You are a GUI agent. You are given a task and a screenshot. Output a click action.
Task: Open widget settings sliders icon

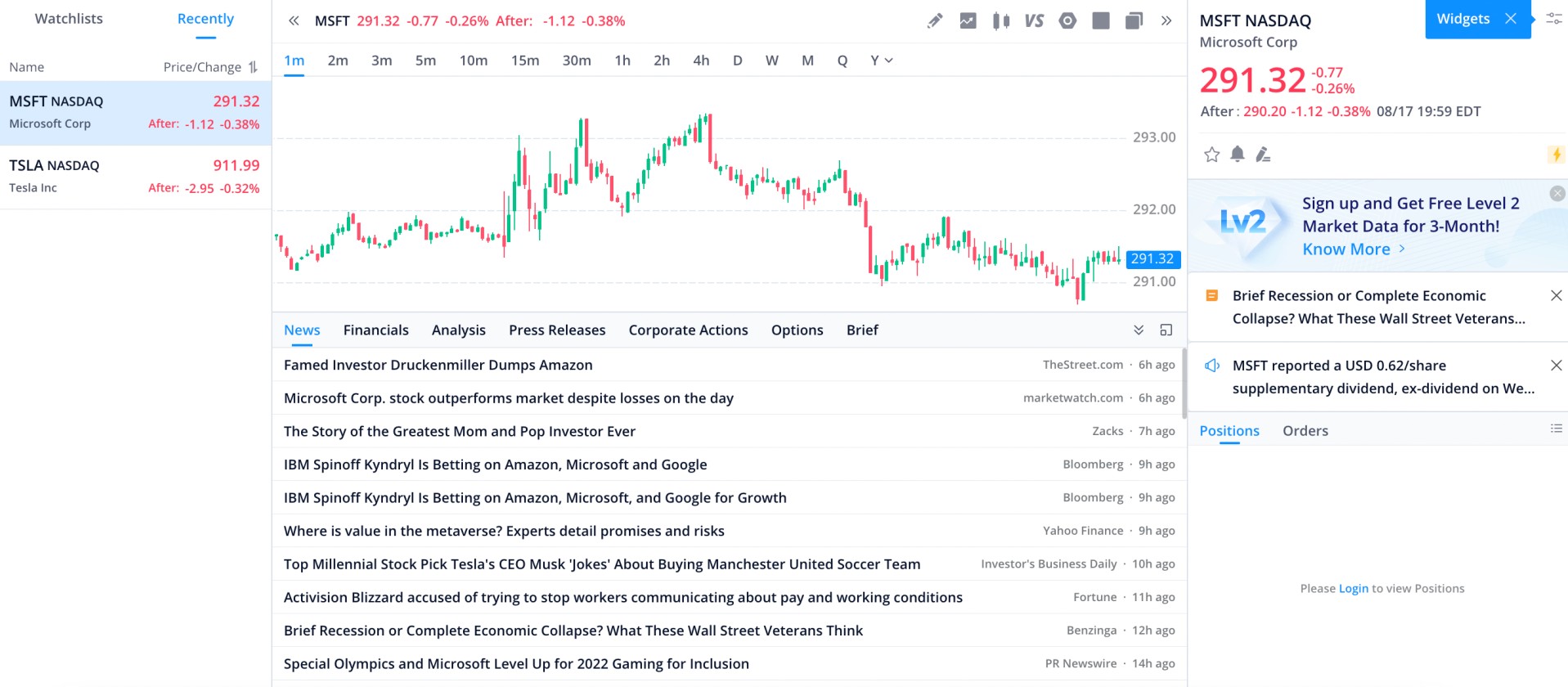click(1553, 19)
